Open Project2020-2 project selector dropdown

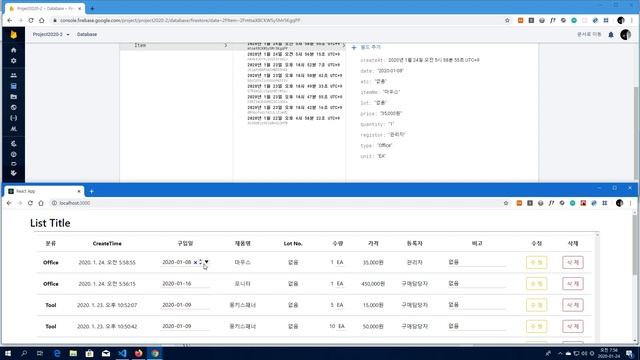(x=51, y=35)
